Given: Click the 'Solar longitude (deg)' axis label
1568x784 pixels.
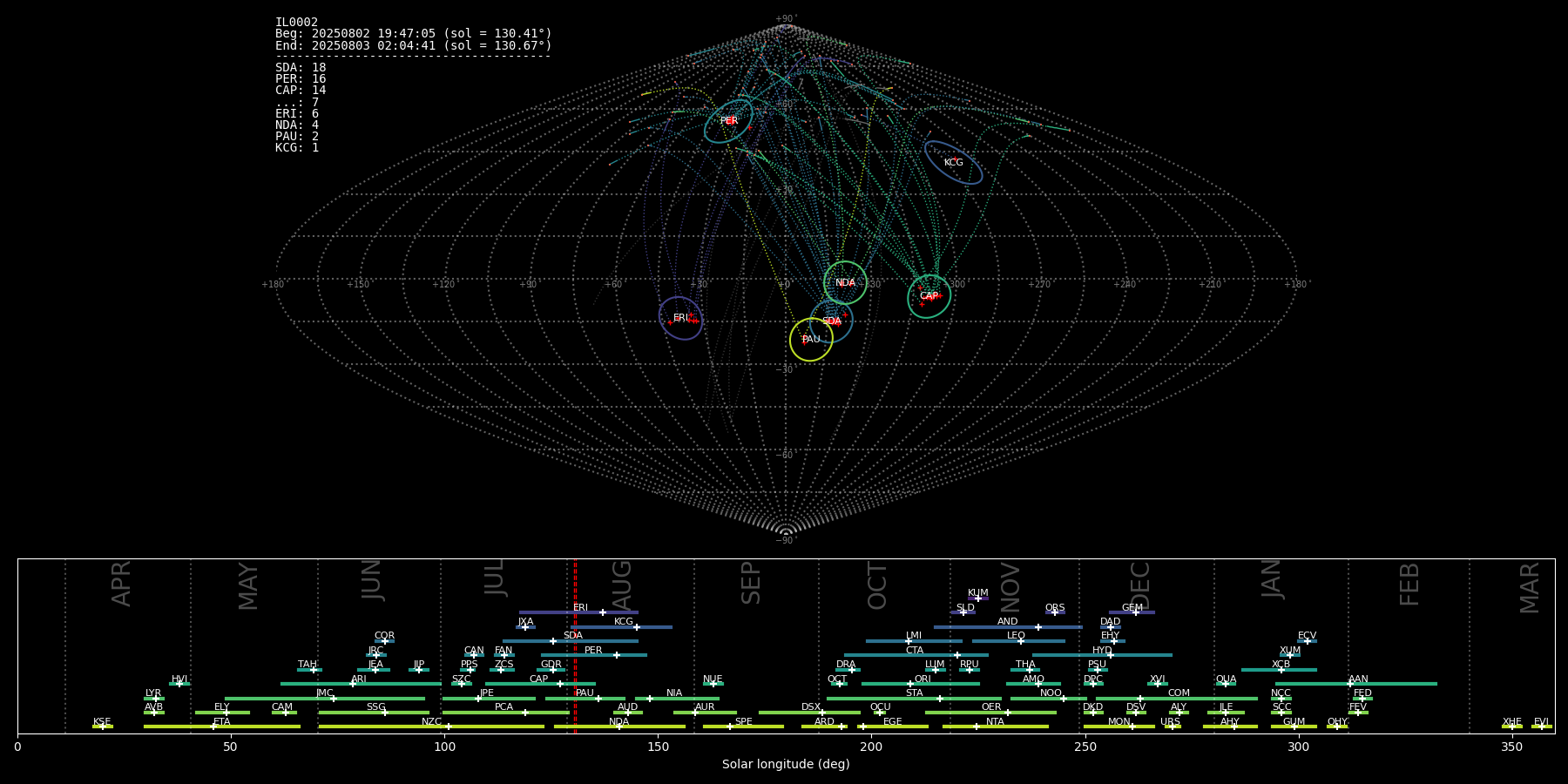Looking at the screenshot, I should (786, 764).
